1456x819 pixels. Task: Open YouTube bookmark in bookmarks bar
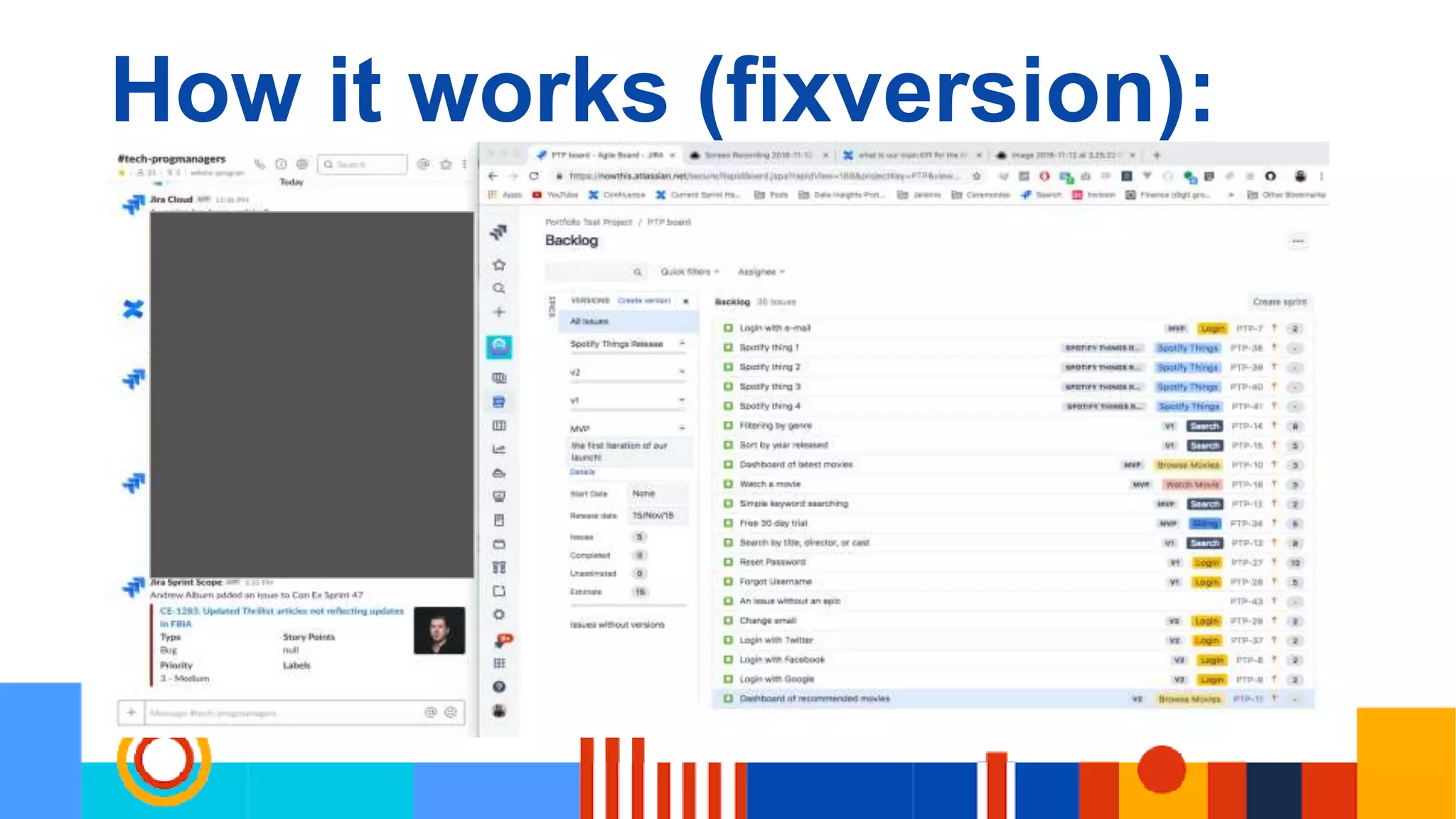pos(555,195)
